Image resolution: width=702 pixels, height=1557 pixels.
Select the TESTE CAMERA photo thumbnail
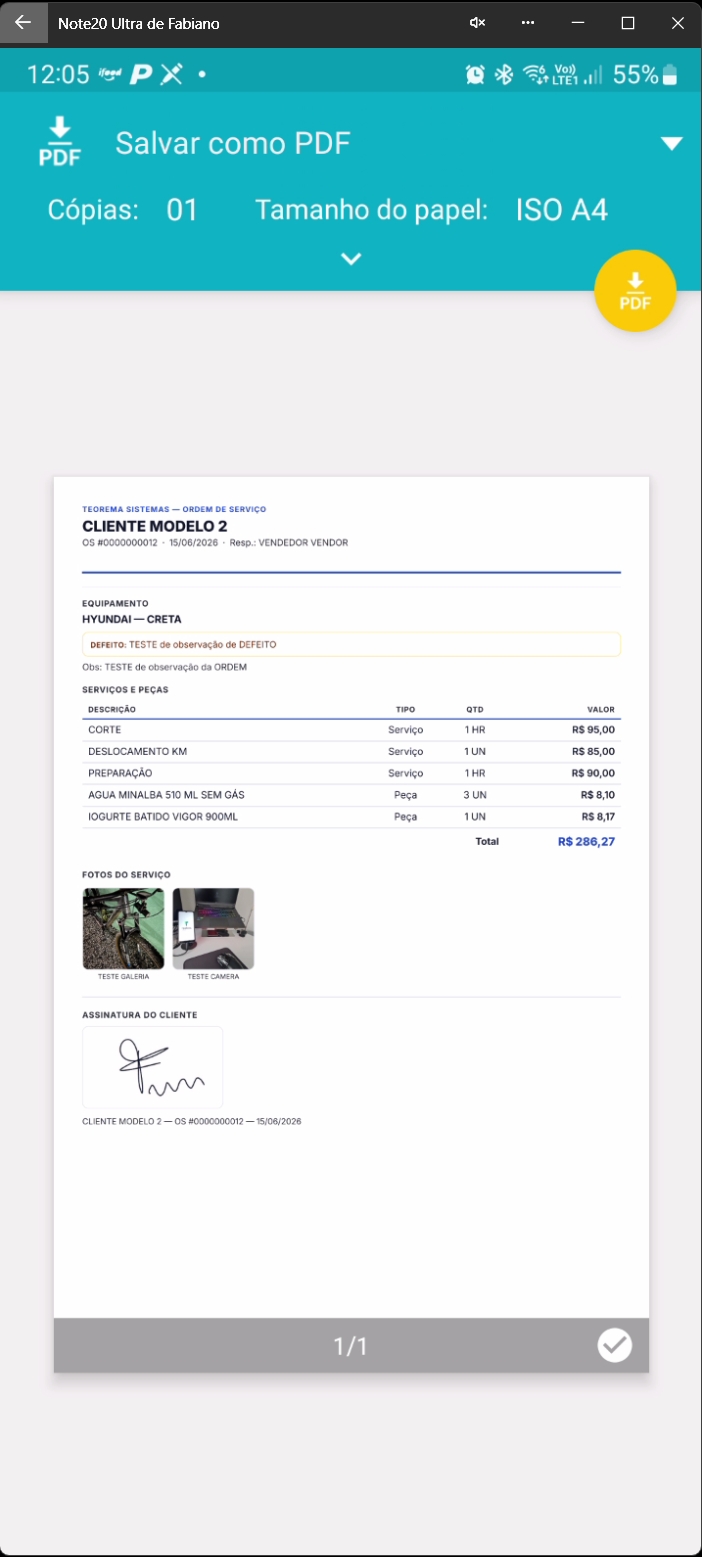[213, 929]
